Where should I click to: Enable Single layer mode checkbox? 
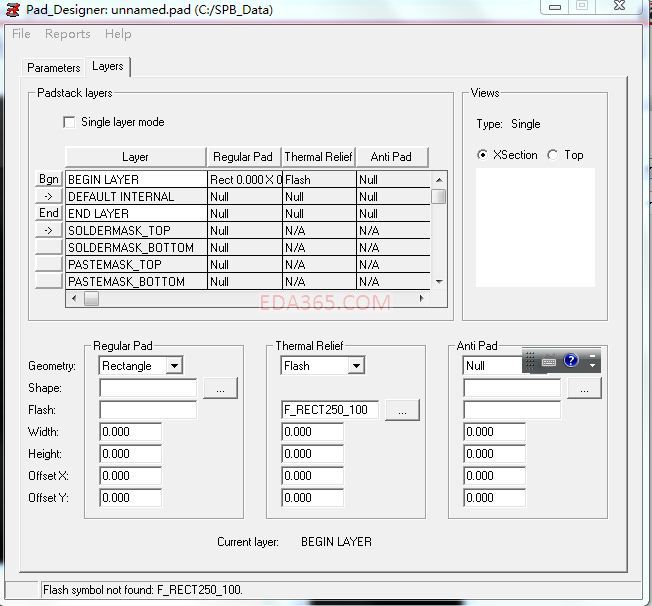pyautogui.click(x=69, y=122)
